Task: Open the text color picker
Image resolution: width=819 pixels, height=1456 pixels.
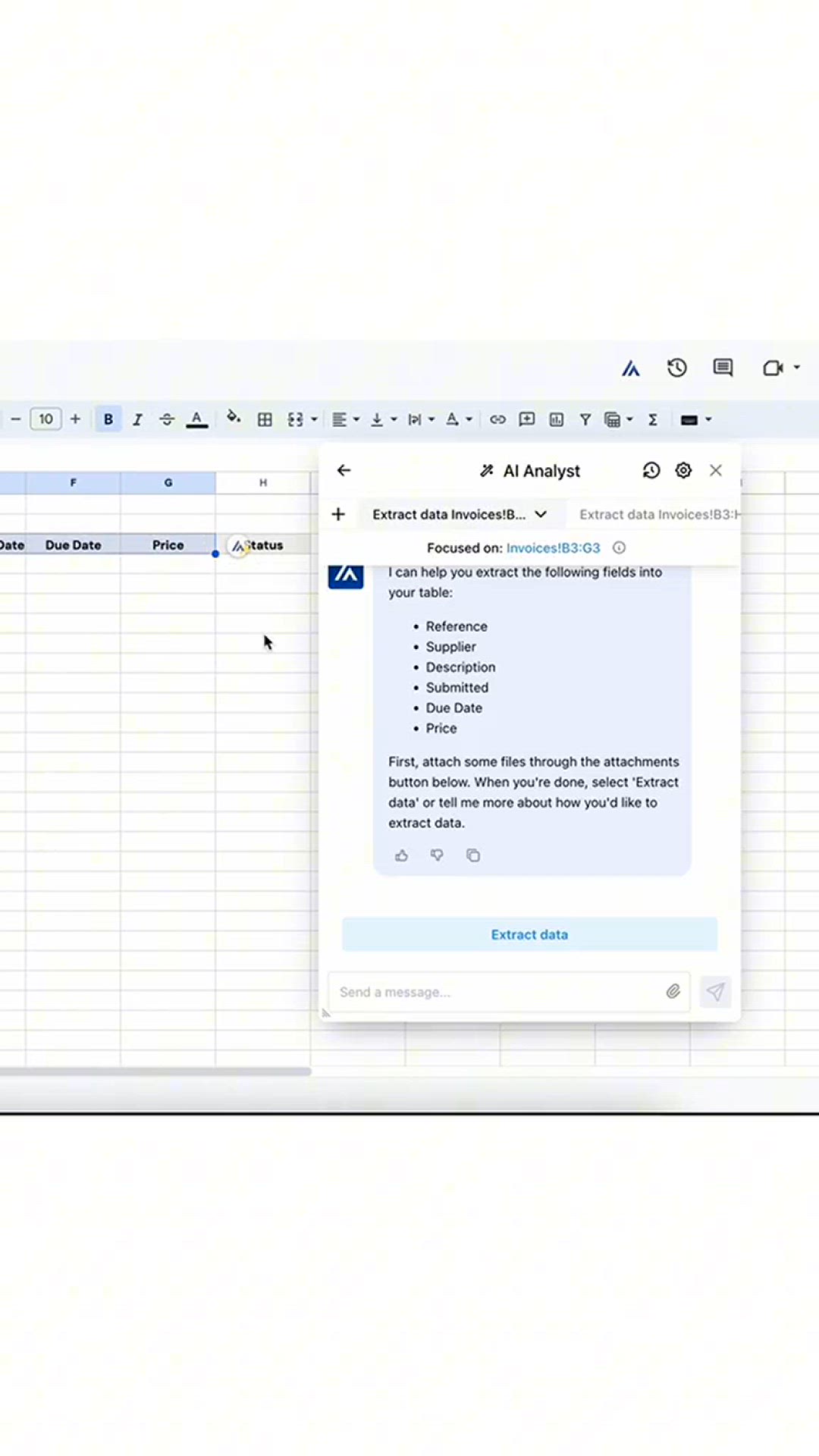Action: click(x=196, y=419)
